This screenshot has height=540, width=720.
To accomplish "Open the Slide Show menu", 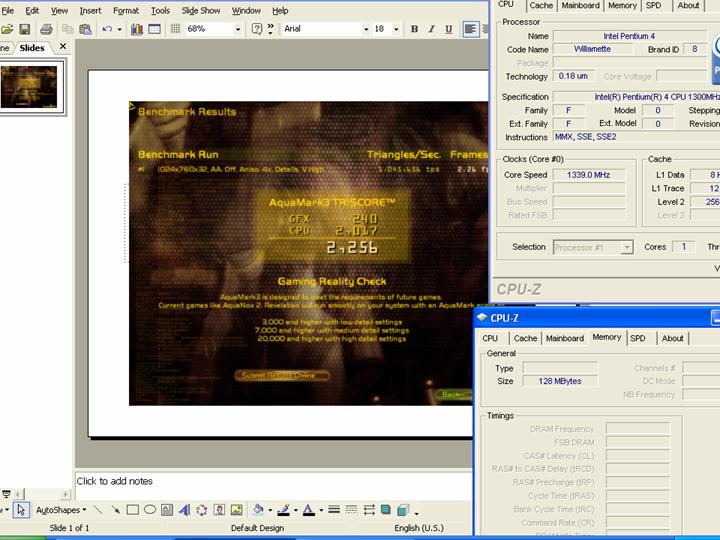I will (x=201, y=10).
